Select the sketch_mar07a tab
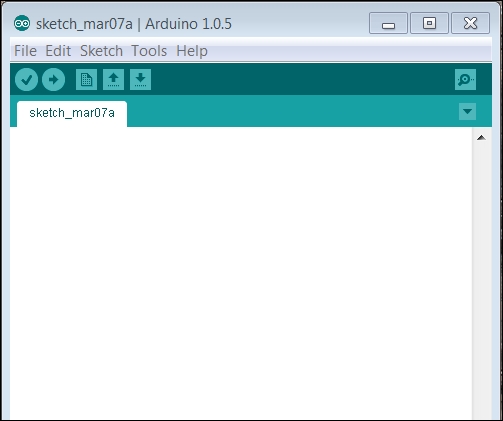 [72, 113]
